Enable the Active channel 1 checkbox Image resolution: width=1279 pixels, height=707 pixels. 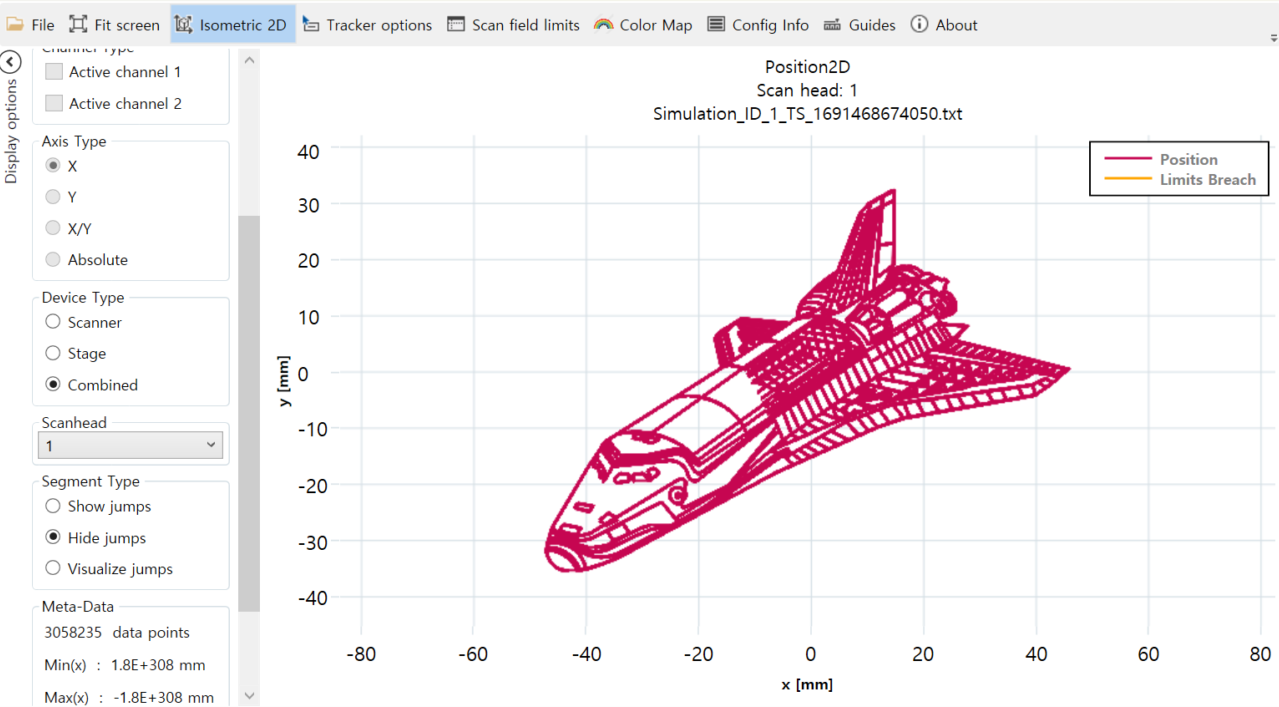54,72
